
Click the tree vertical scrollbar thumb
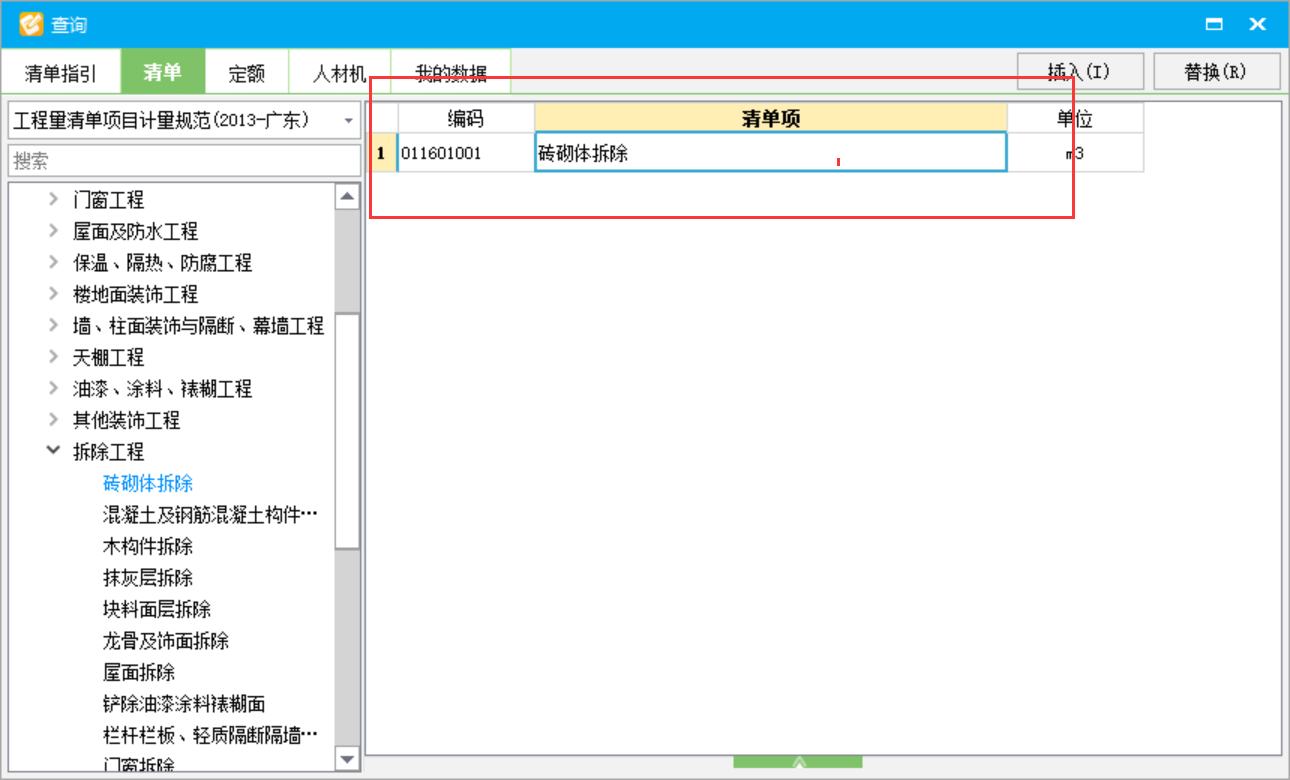[x=347, y=430]
